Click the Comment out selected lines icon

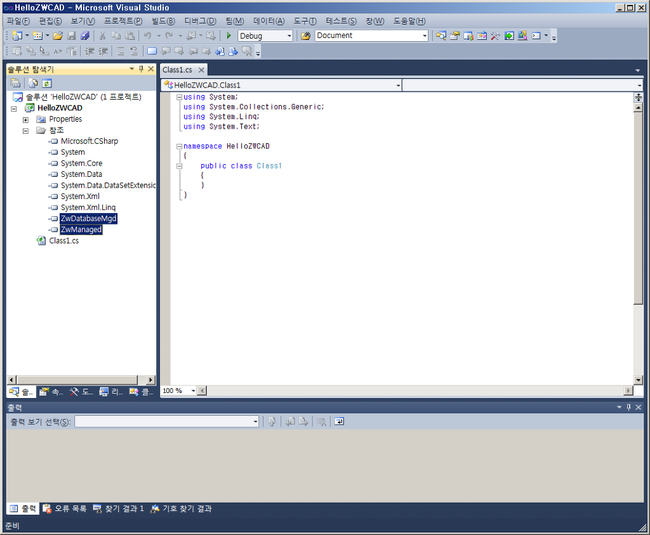pyautogui.click(x=120, y=51)
